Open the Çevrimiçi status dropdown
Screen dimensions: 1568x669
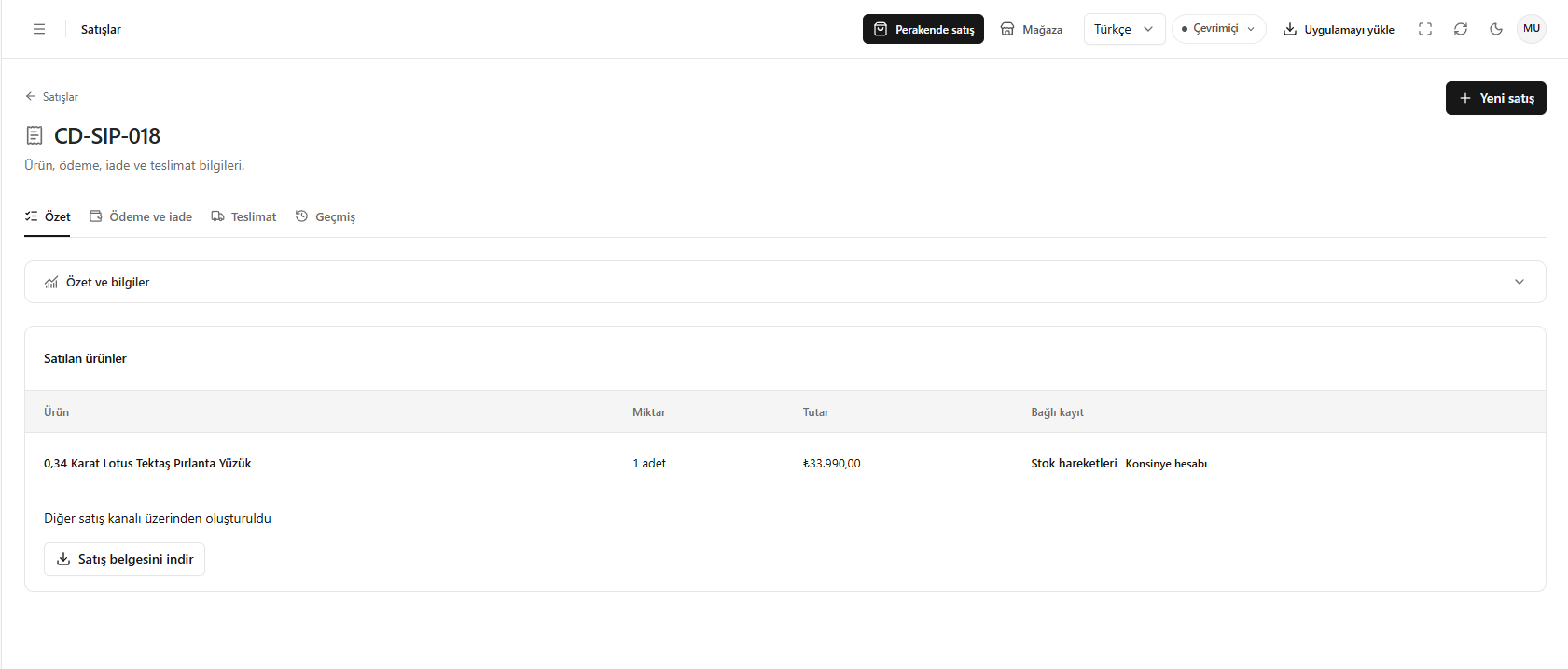[x=1218, y=29]
